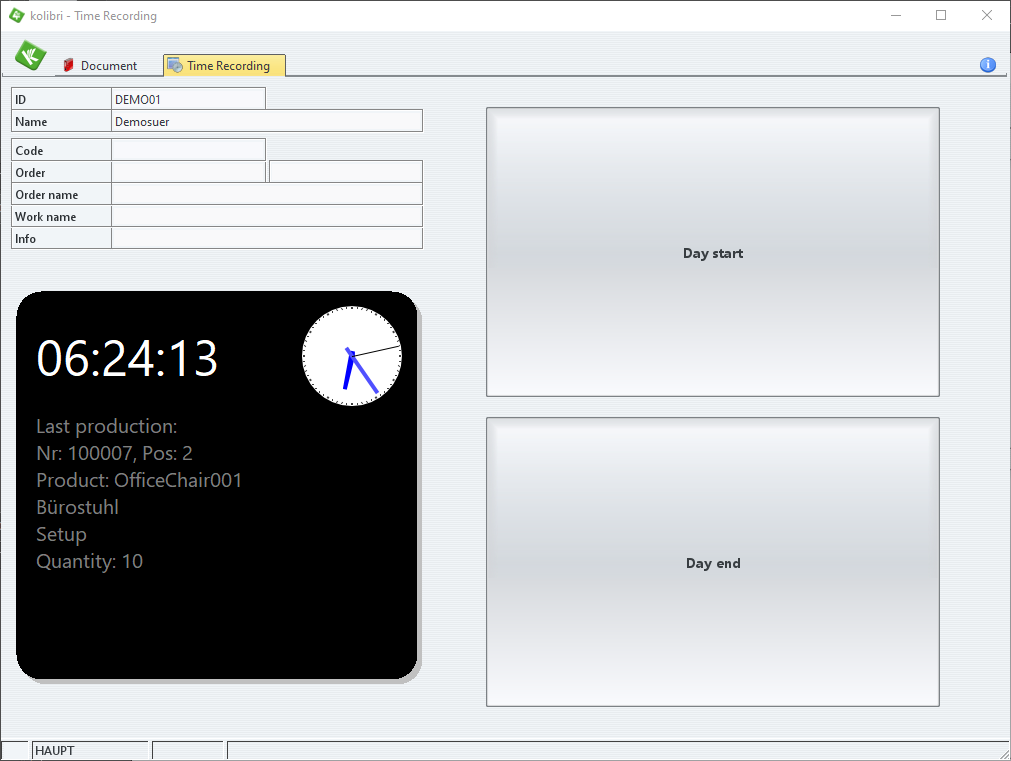Click the ID field containing DEMO01
1011x761 pixels.
pos(188,99)
